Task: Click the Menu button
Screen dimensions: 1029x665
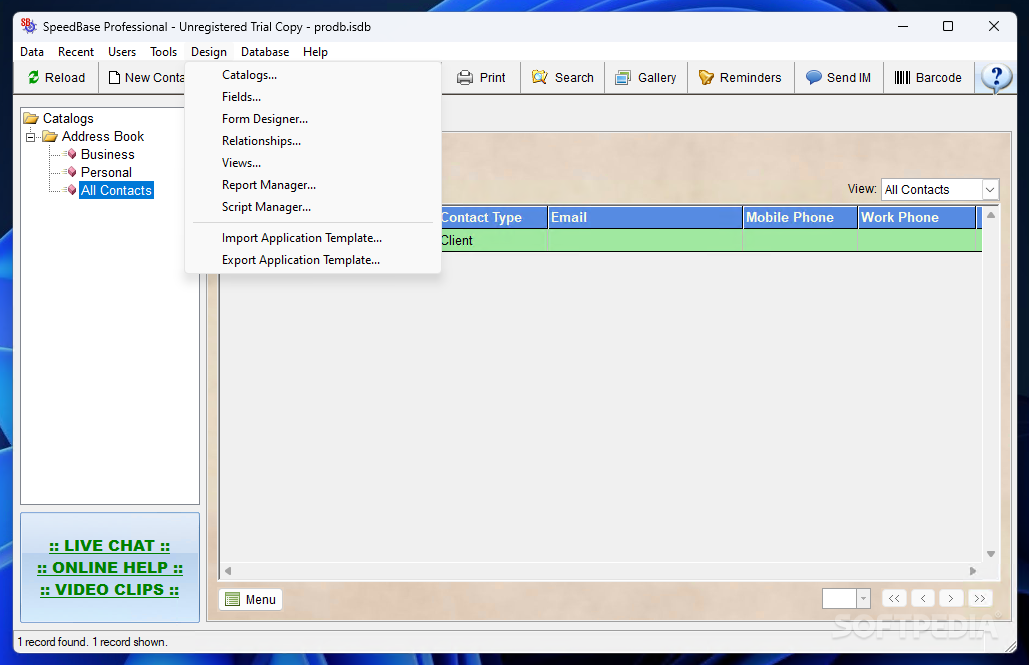Action: 251,599
